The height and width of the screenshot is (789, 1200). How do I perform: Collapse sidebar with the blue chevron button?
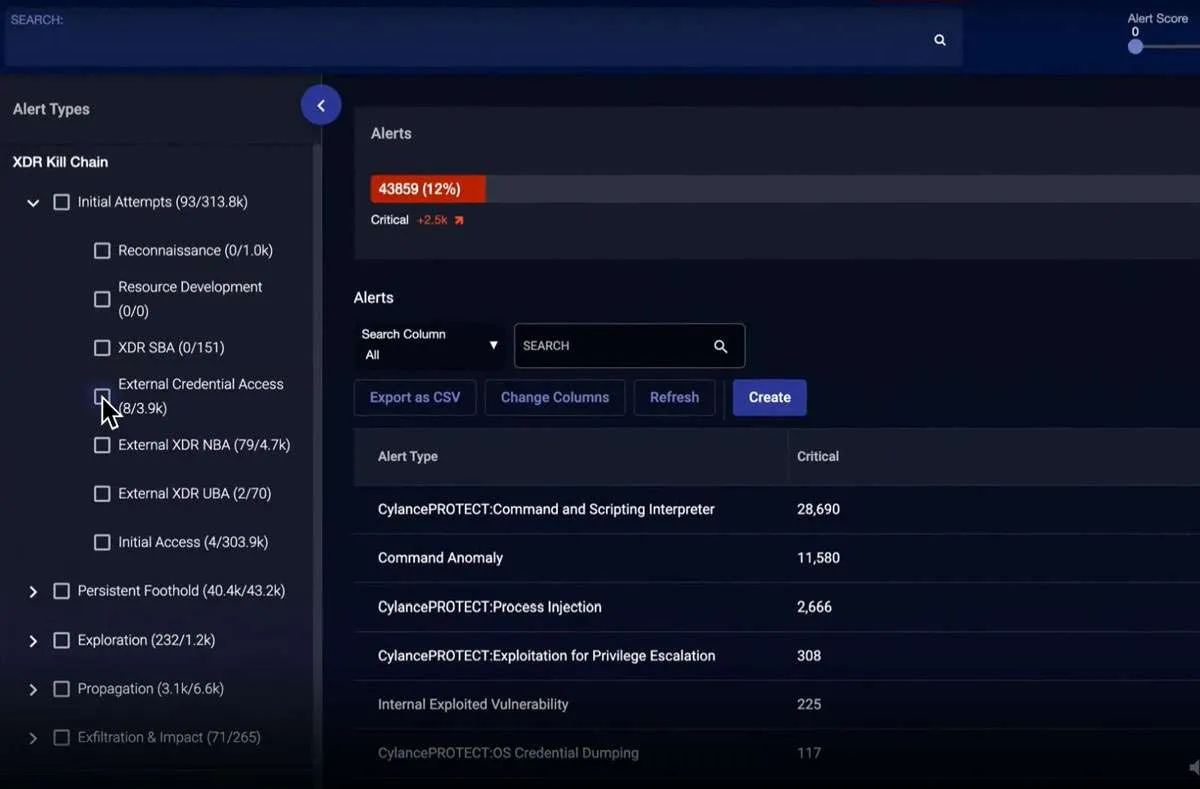(x=321, y=105)
